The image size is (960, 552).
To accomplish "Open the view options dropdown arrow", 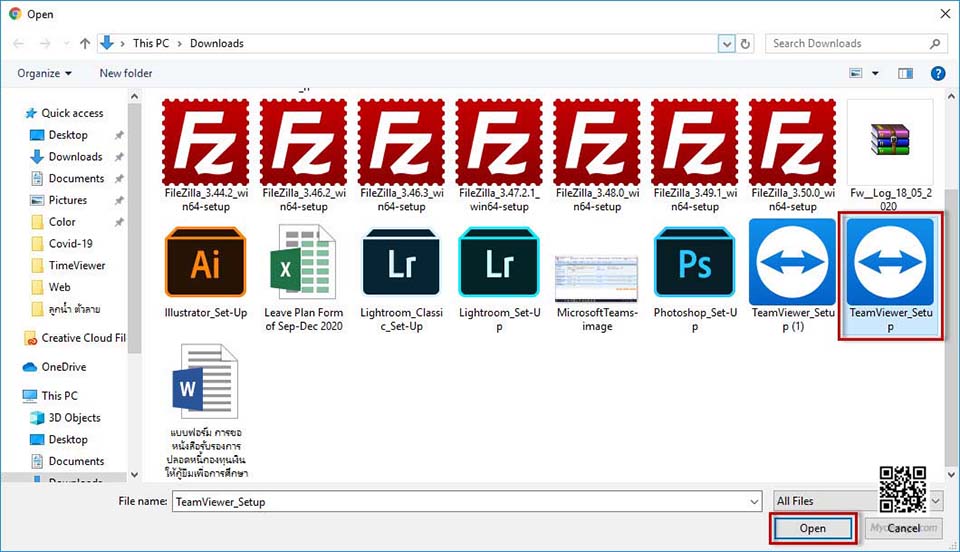I will [876, 73].
